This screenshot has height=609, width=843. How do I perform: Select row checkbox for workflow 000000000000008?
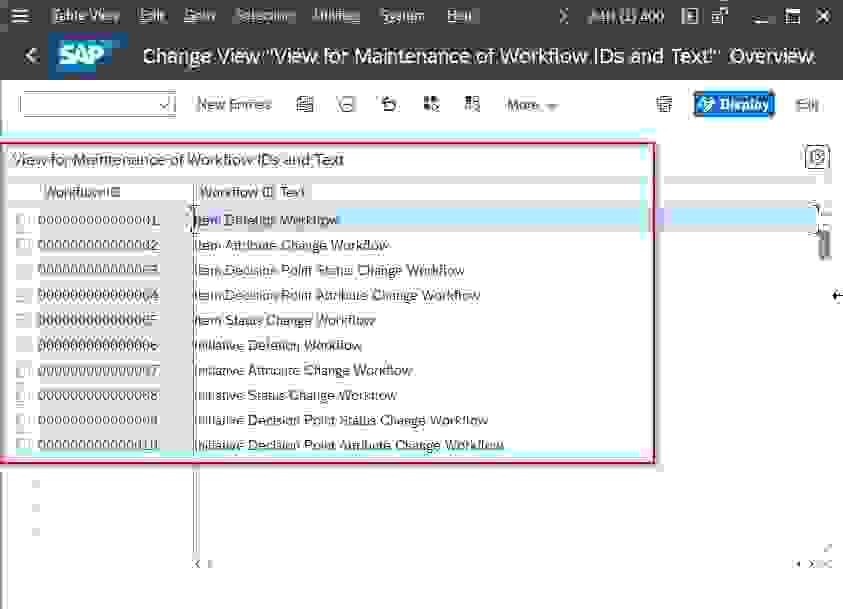[x=23, y=395]
